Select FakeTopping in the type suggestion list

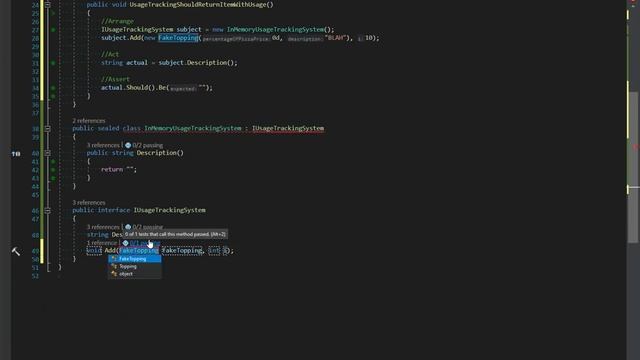pyautogui.click(x=135, y=259)
